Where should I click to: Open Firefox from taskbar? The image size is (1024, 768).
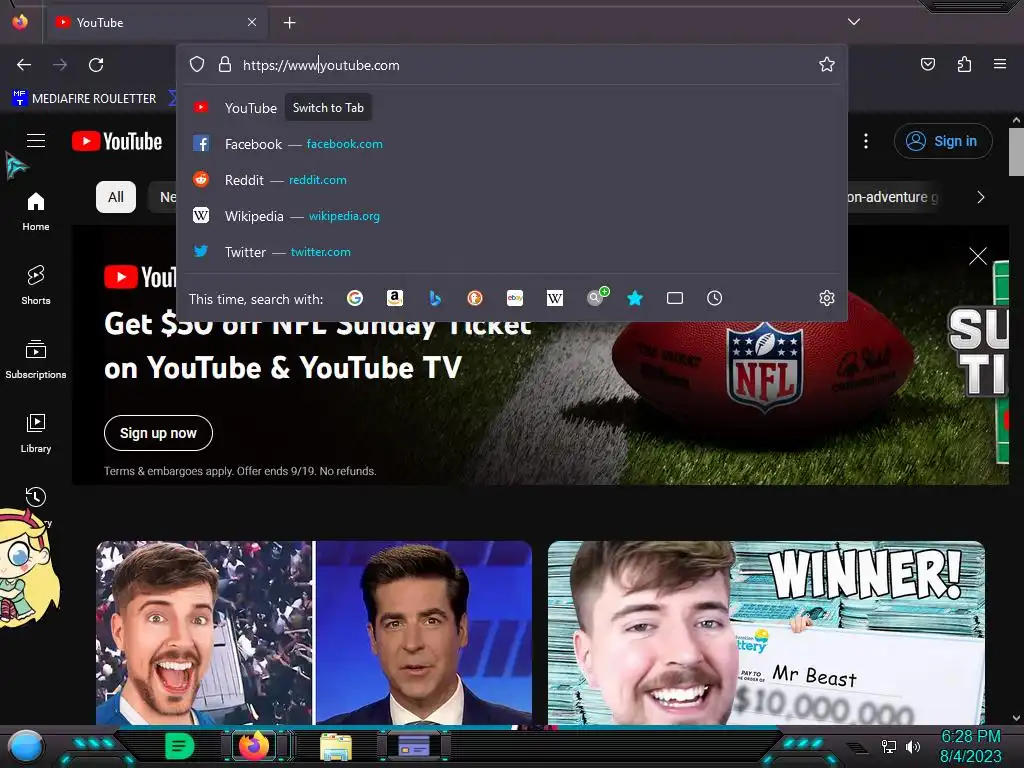point(253,746)
